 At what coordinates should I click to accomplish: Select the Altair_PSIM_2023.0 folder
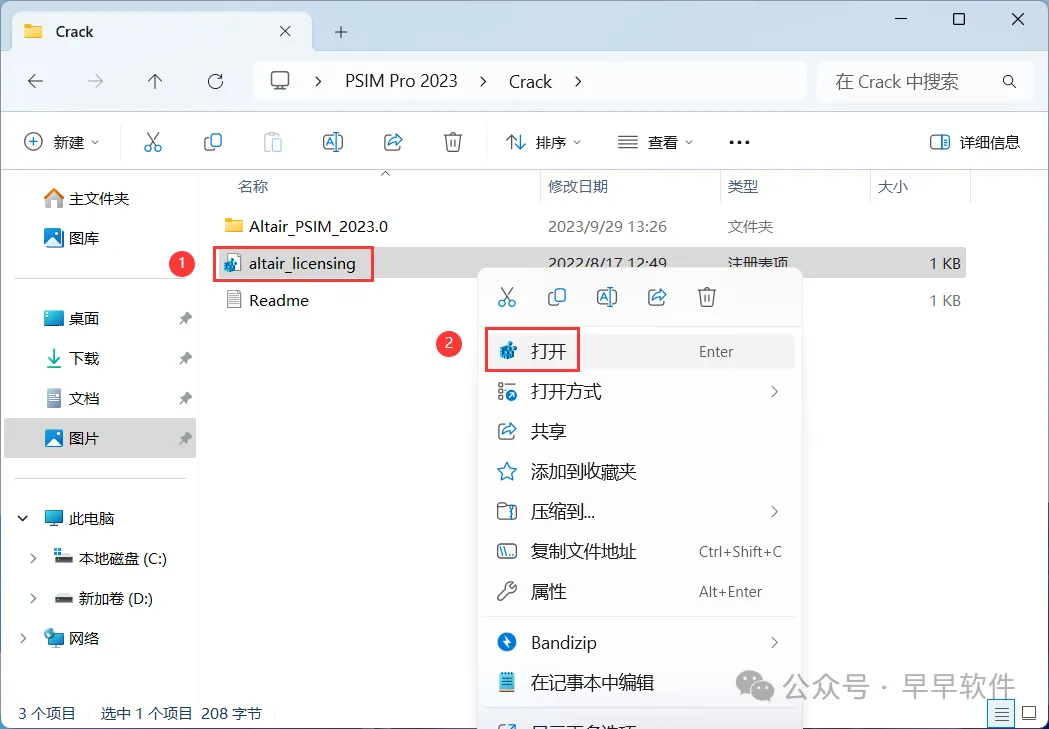pos(318,226)
